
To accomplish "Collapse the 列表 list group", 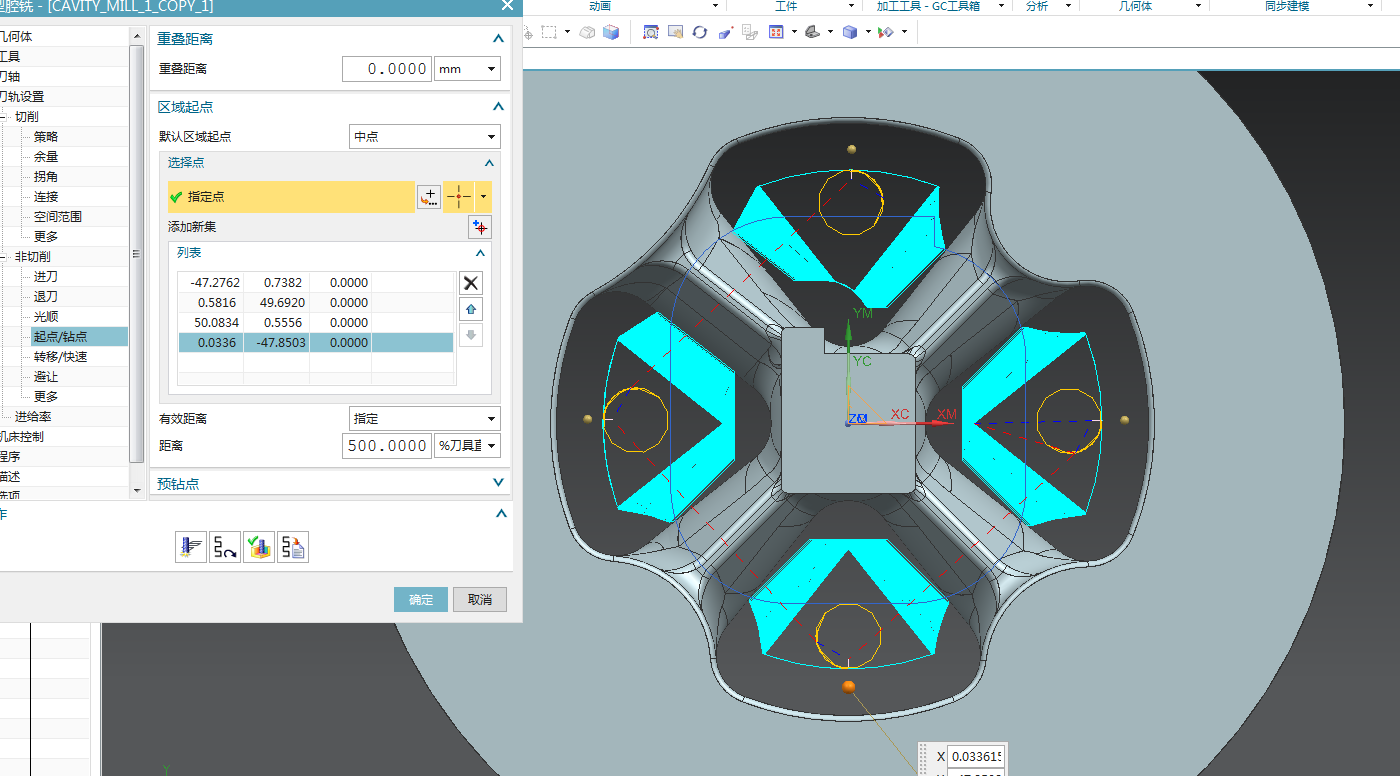I will 480,253.
